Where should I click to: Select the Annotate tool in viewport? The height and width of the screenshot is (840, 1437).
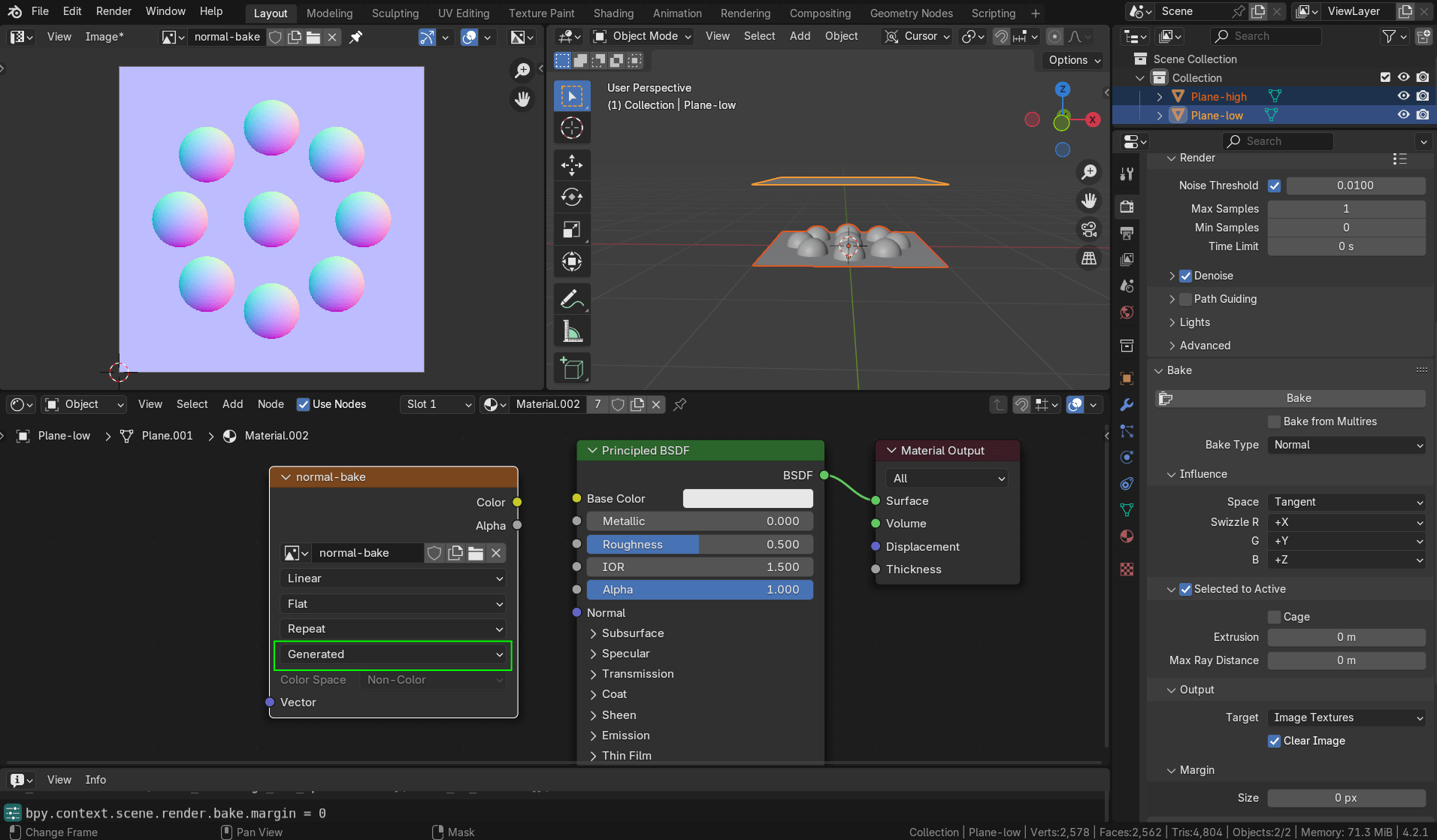572,299
